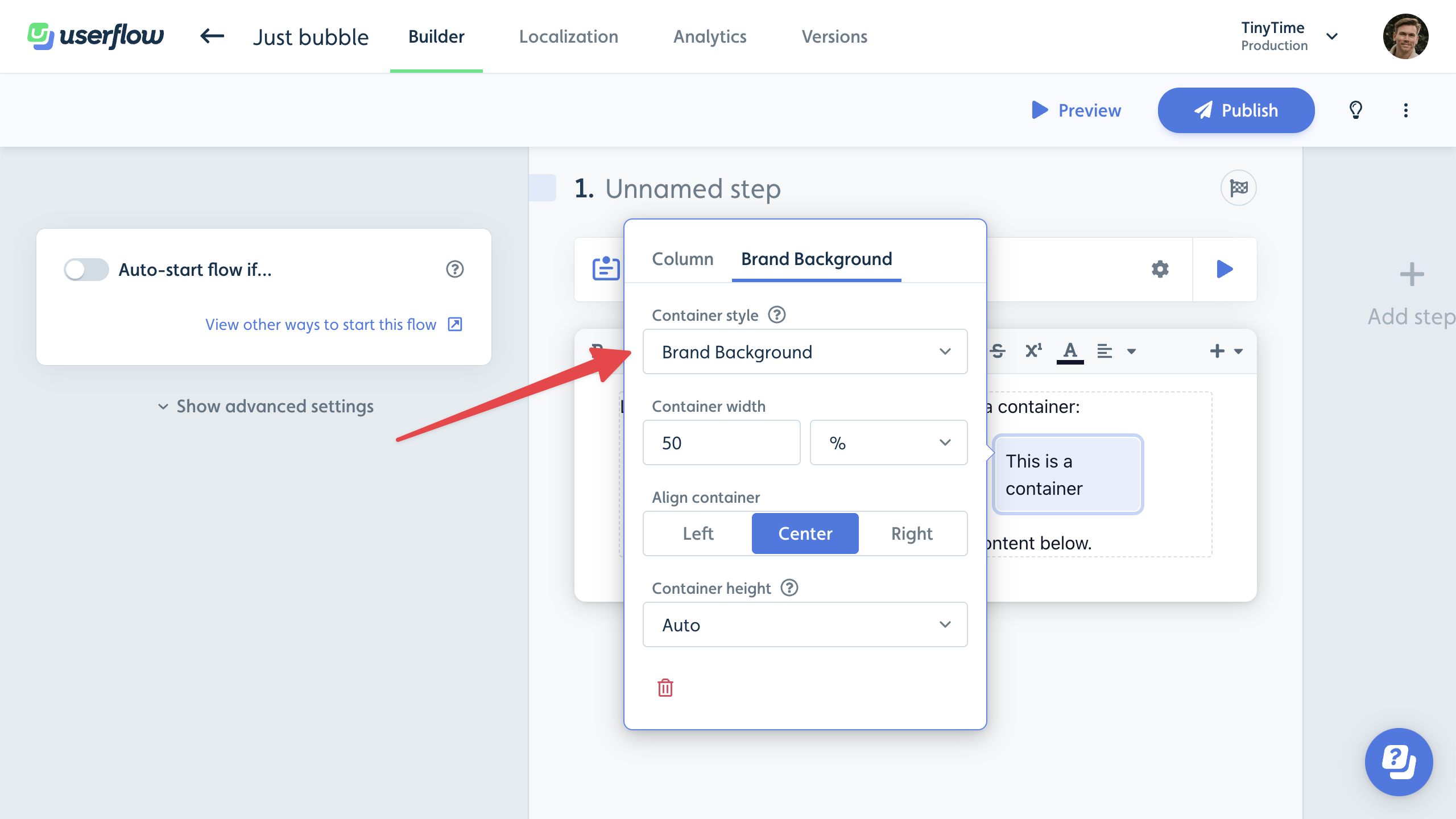Switch to the Column tab

tap(682, 259)
